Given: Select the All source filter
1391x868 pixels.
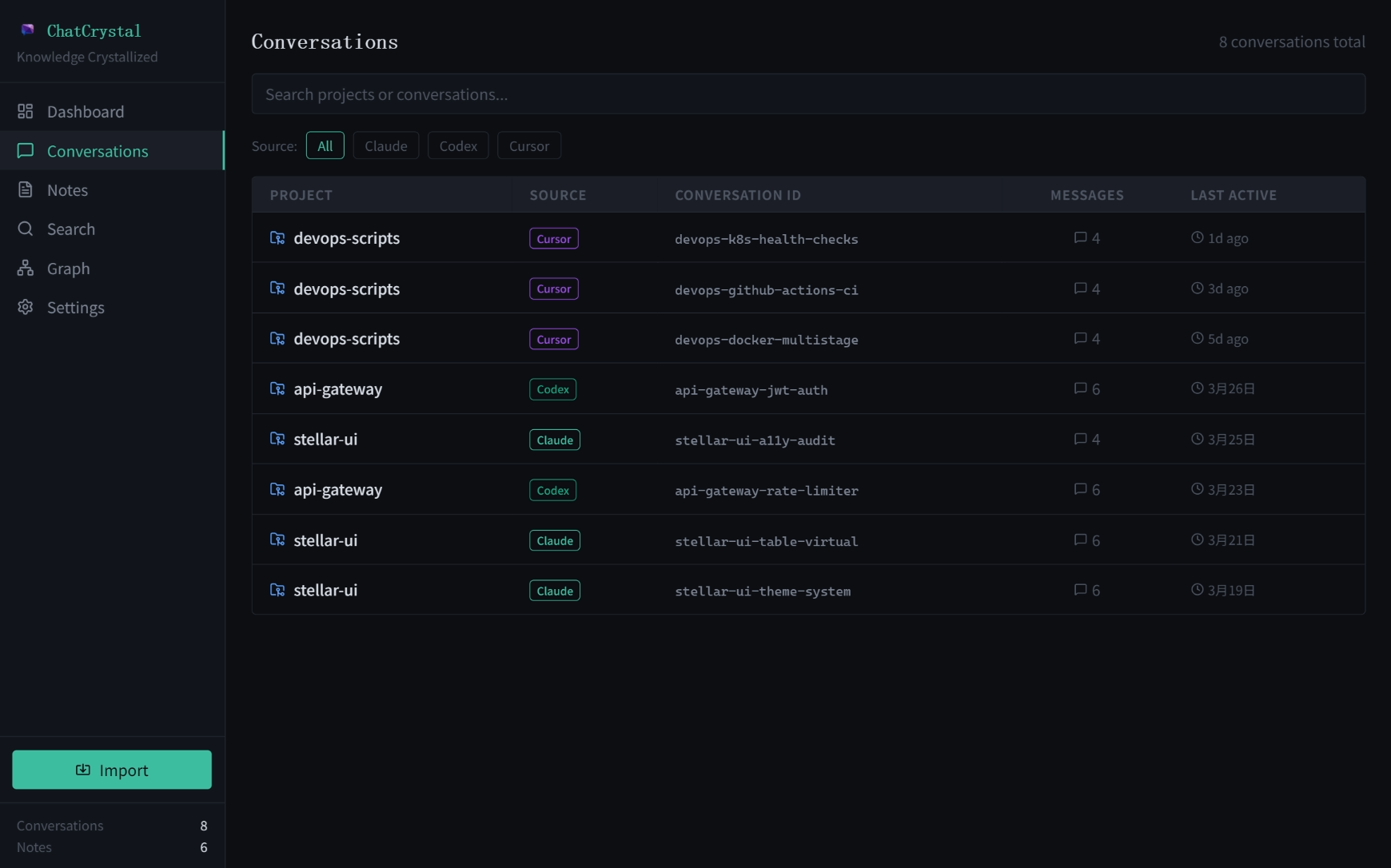Looking at the screenshot, I should [325, 145].
